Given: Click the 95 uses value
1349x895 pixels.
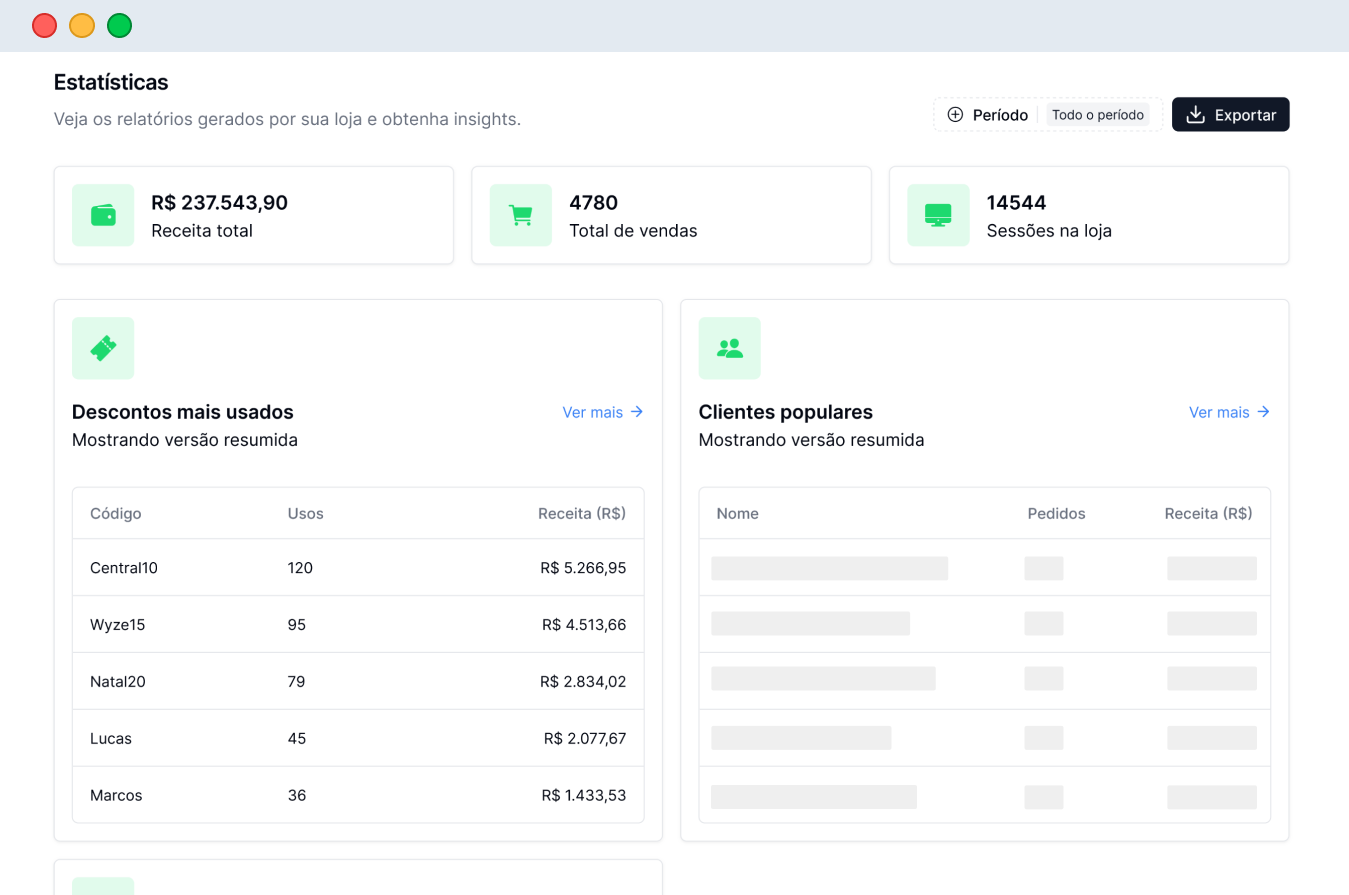Looking at the screenshot, I should [297, 625].
